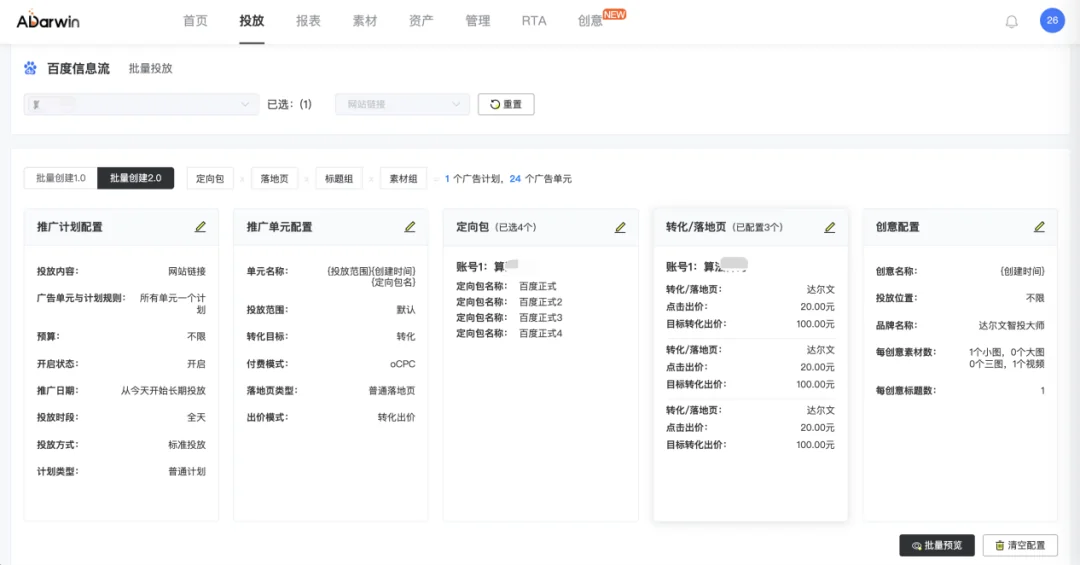Click 百度正式4 targeting package name
Image resolution: width=1080 pixels, height=565 pixels.
pyautogui.click(x=541, y=333)
